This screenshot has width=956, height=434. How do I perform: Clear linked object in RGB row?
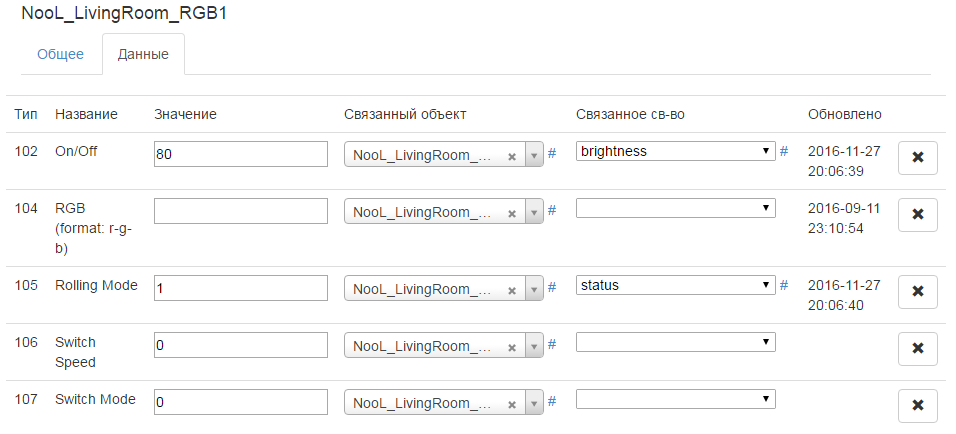[x=512, y=212]
